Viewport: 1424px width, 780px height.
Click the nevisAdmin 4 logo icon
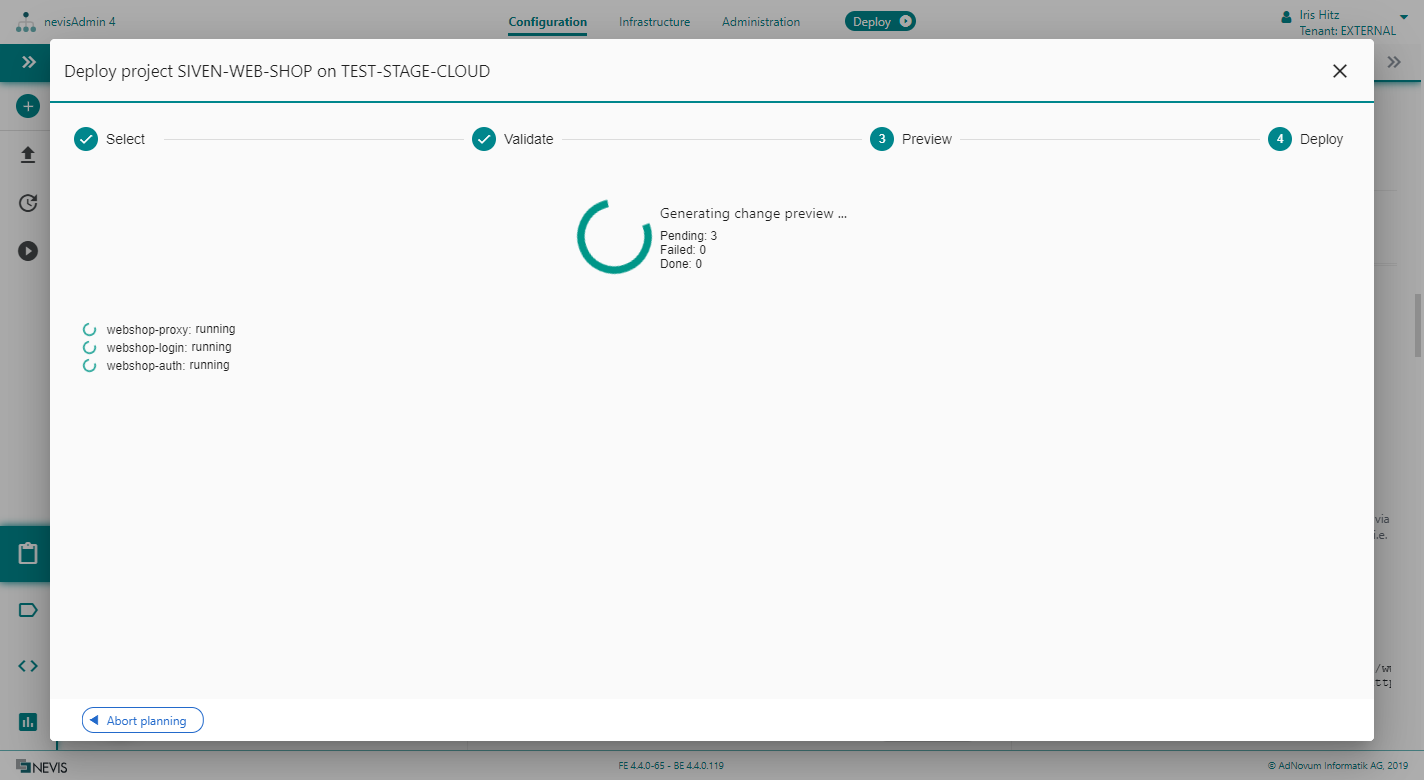[x=25, y=22]
